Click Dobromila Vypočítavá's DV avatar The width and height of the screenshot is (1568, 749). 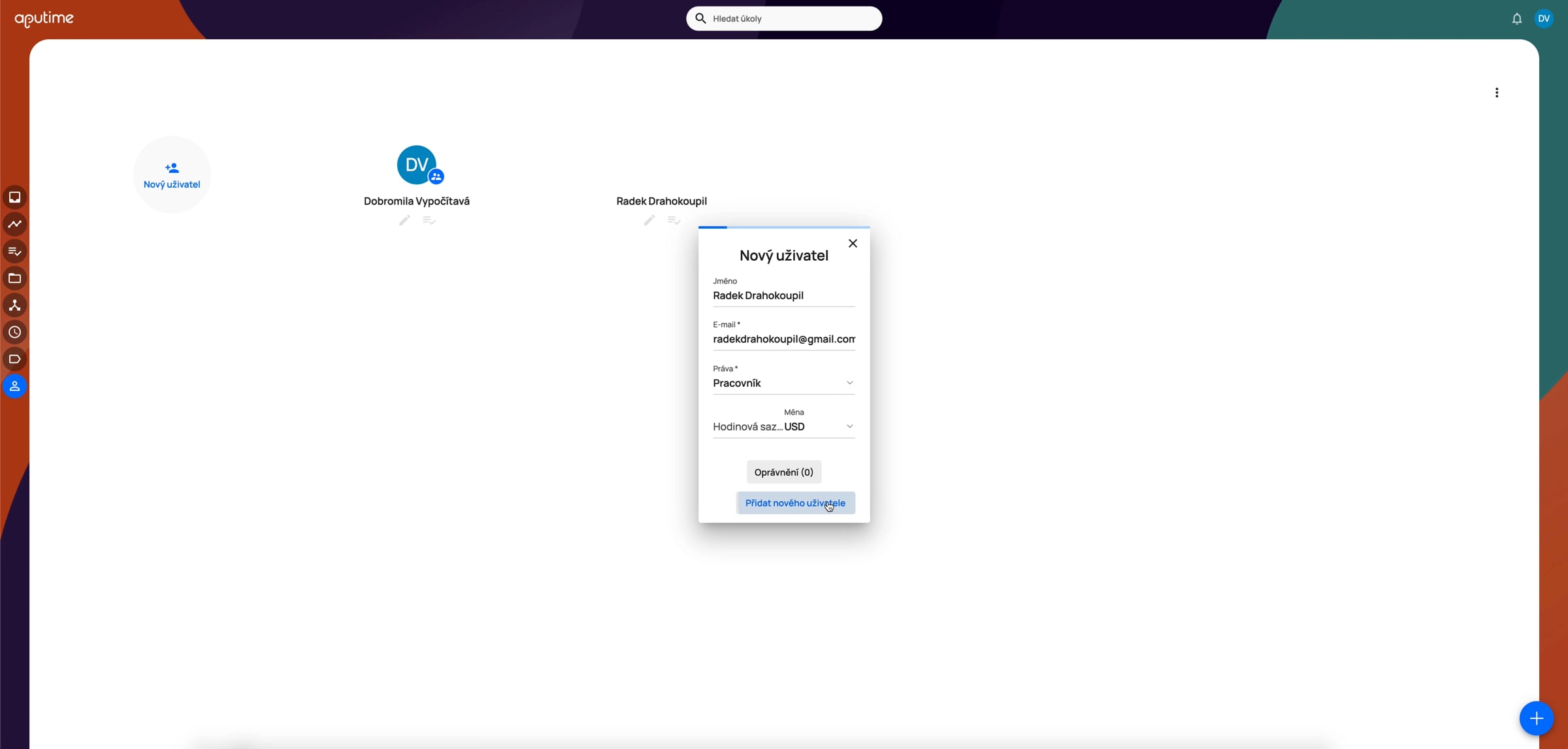[x=417, y=165]
